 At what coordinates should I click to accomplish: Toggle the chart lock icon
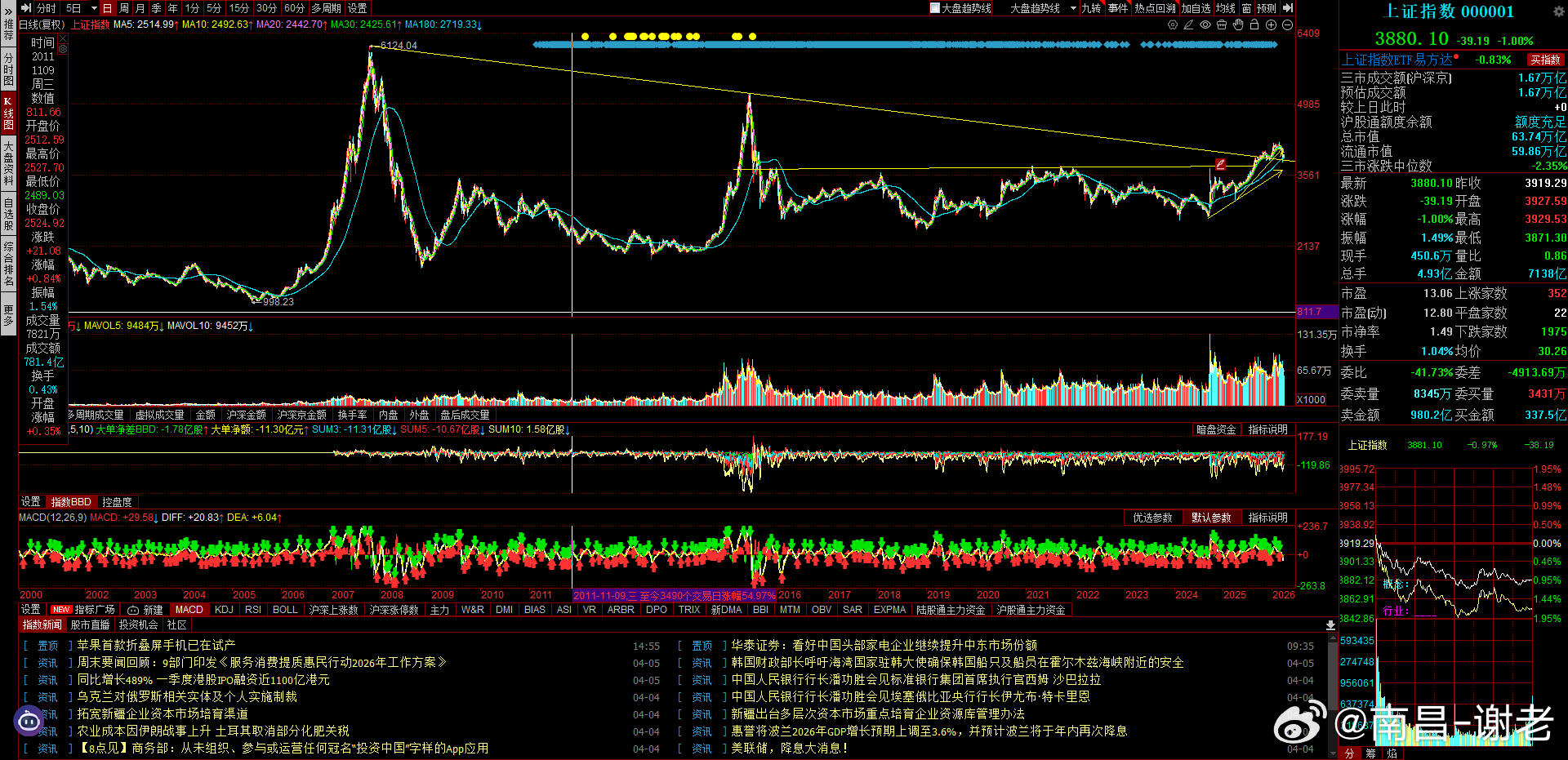(x=1254, y=25)
